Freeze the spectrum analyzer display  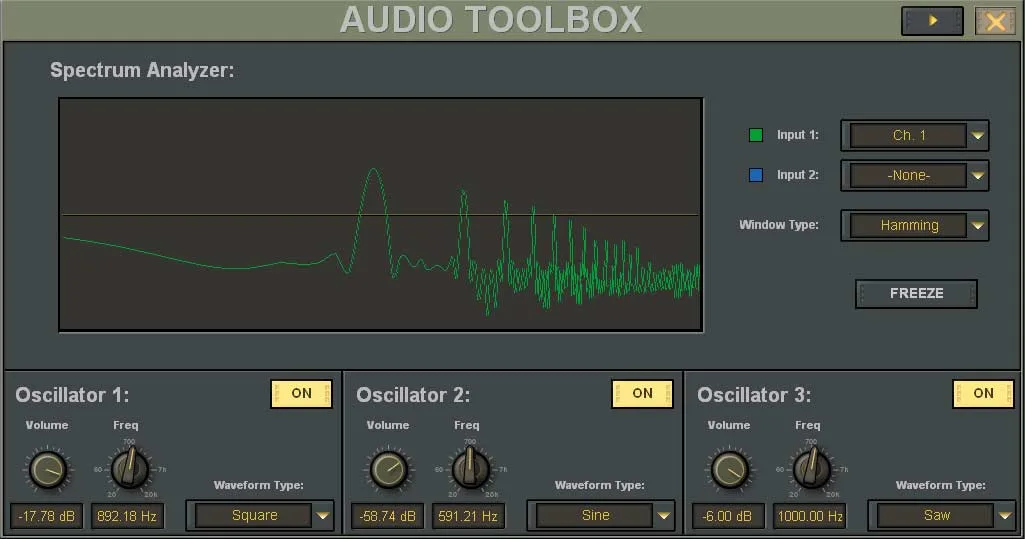click(x=916, y=294)
